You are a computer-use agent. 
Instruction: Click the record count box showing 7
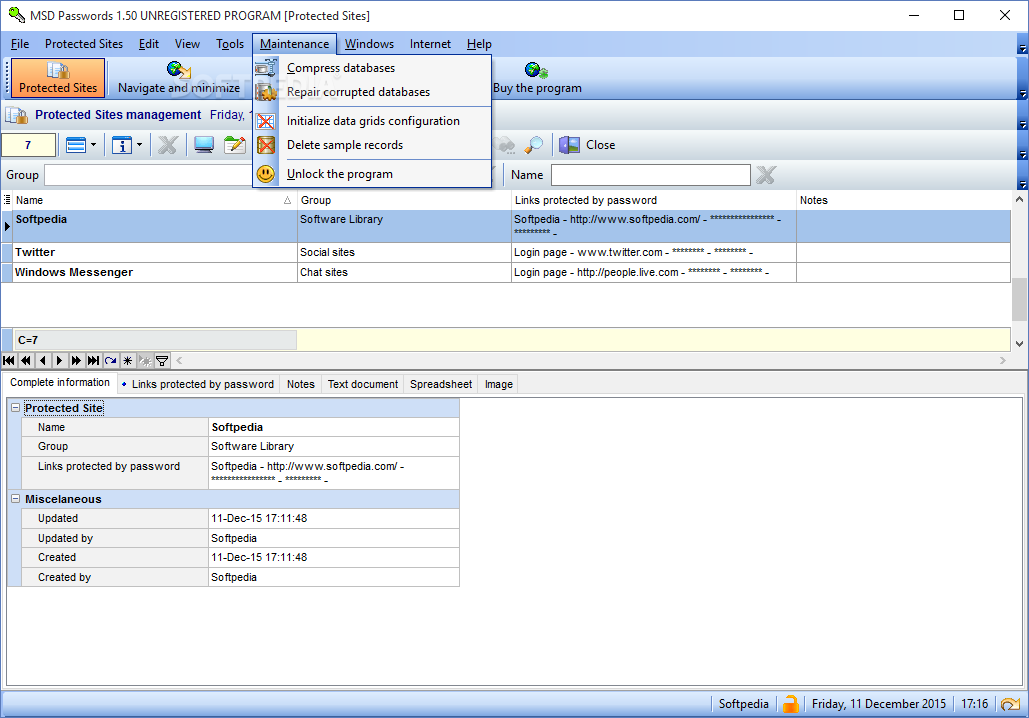(28, 145)
